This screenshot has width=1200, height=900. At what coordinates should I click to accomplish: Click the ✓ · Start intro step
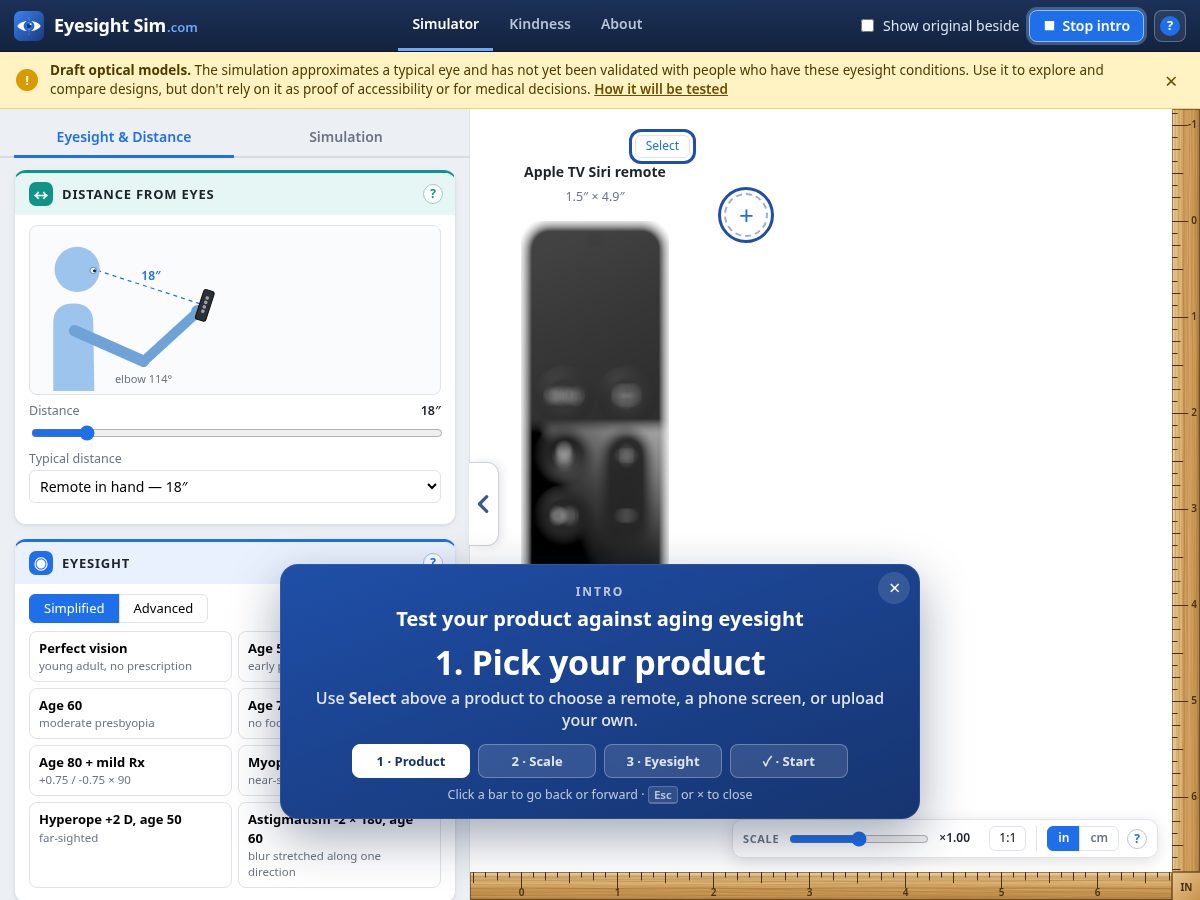tap(789, 761)
